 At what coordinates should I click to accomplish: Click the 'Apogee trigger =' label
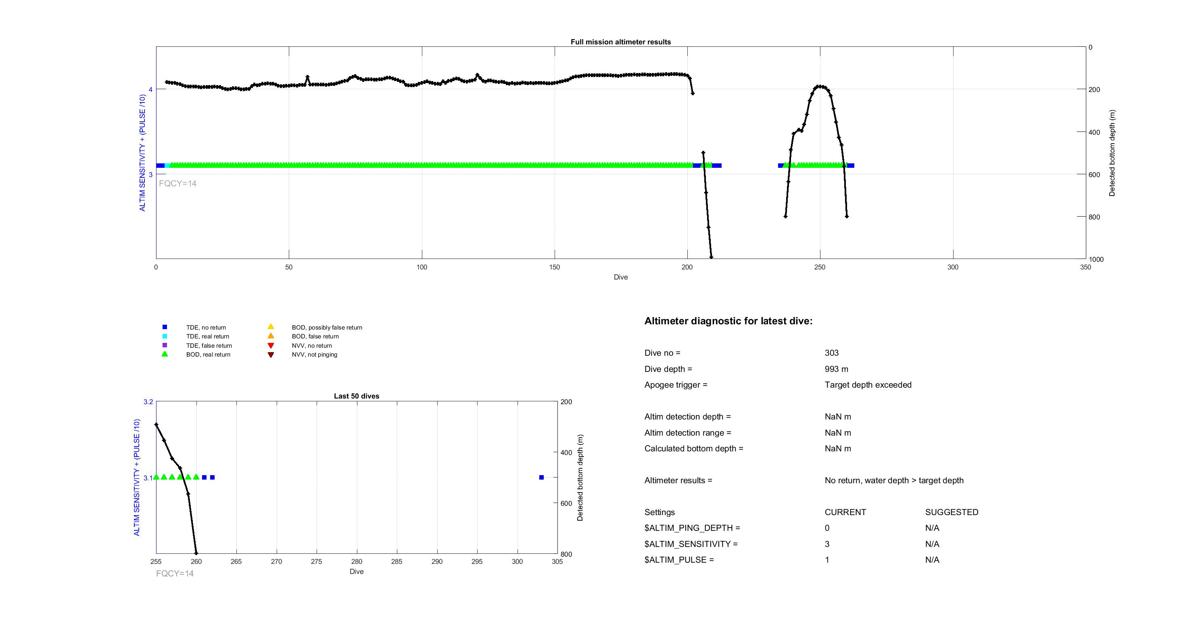[676, 385]
